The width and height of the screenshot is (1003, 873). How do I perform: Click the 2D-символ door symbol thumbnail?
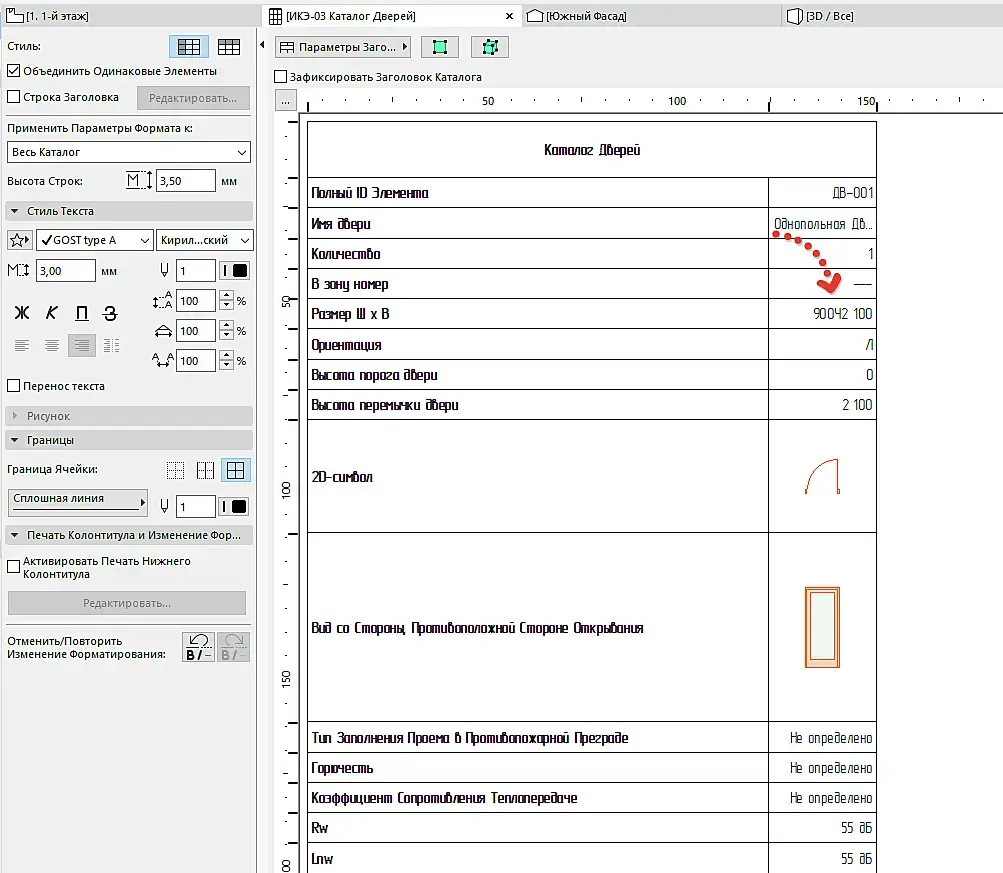coord(823,476)
